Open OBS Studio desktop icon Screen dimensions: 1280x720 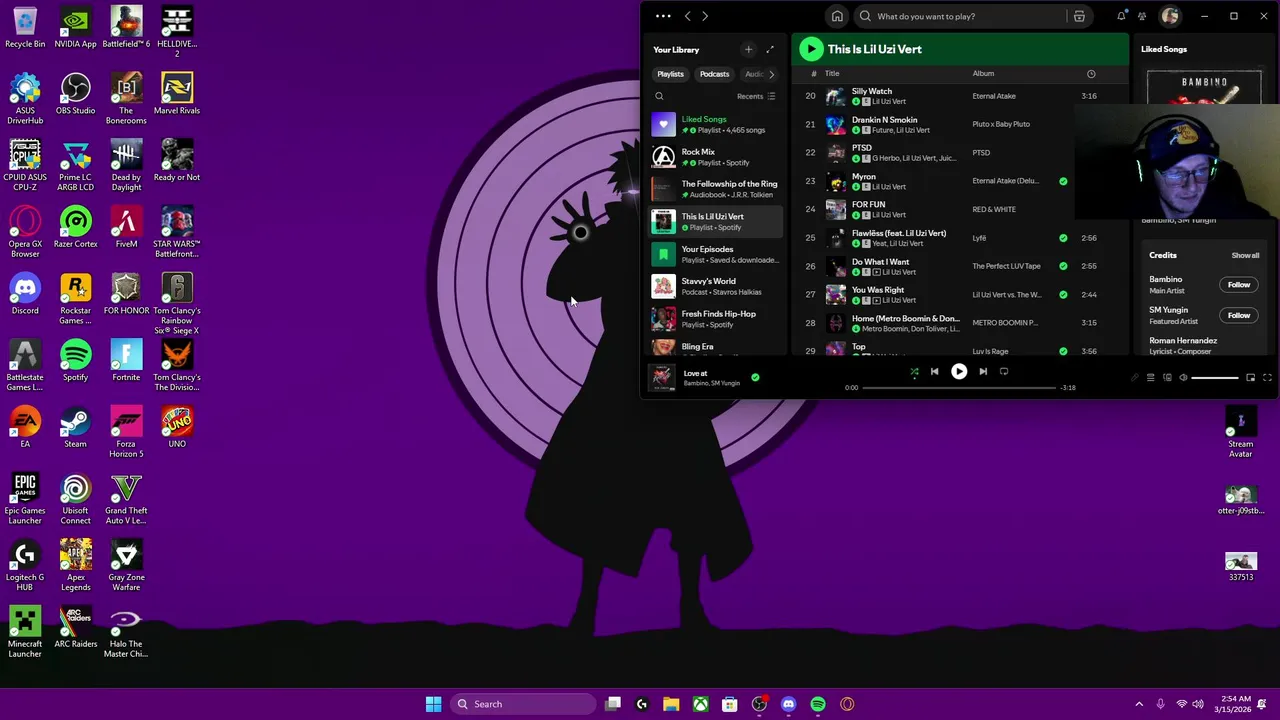click(x=75, y=94)
